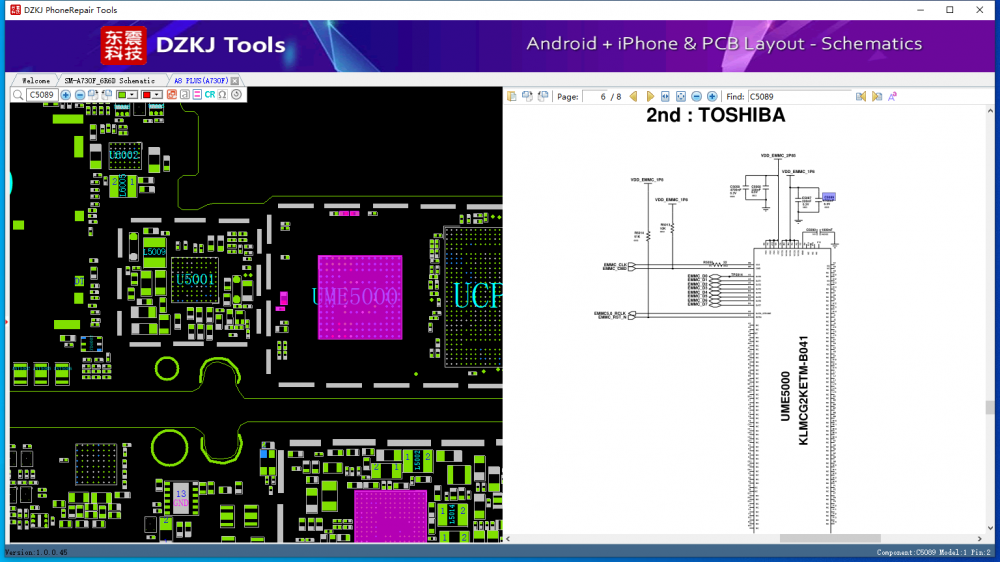The height and width of the screenshot is (562, 1000).
Task: Click the omega resistance icon
Action: pos(222,95)
